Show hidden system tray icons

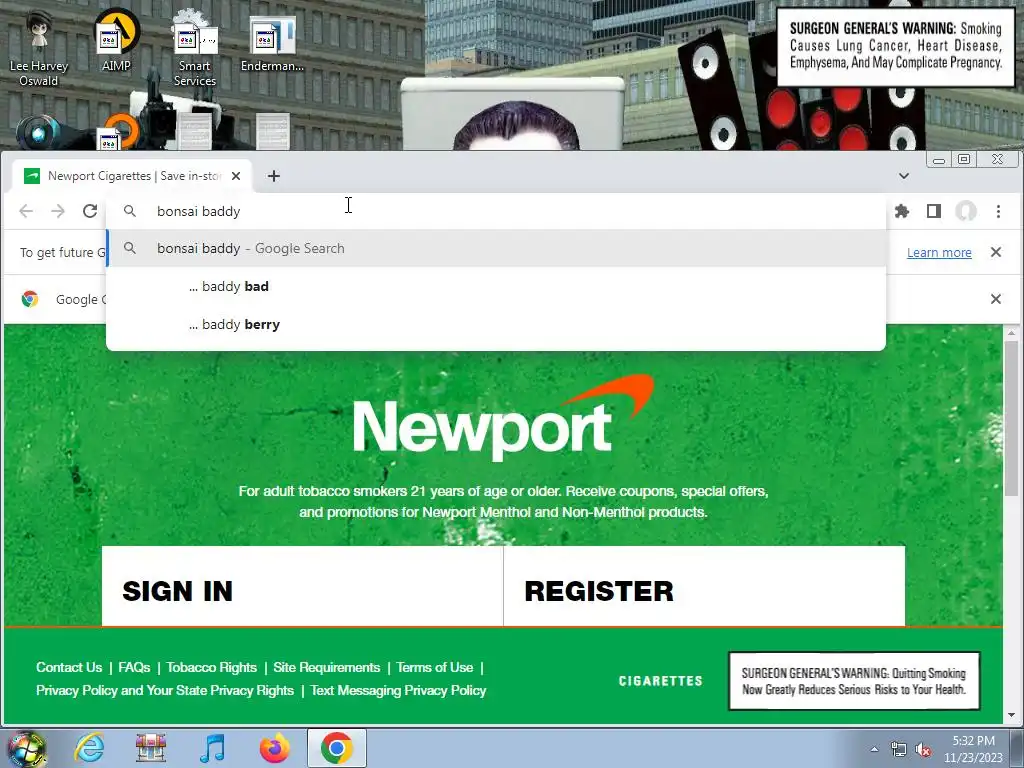874,749
